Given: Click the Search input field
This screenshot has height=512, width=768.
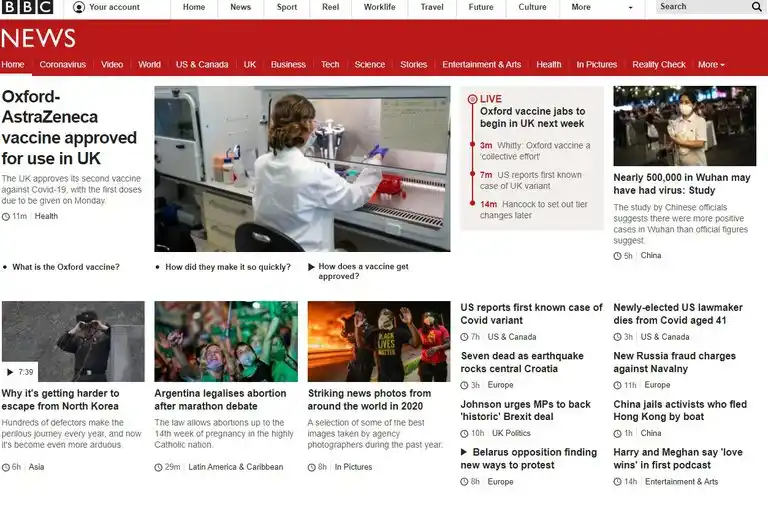Looking at the screenshot, I should coord(700,7).
